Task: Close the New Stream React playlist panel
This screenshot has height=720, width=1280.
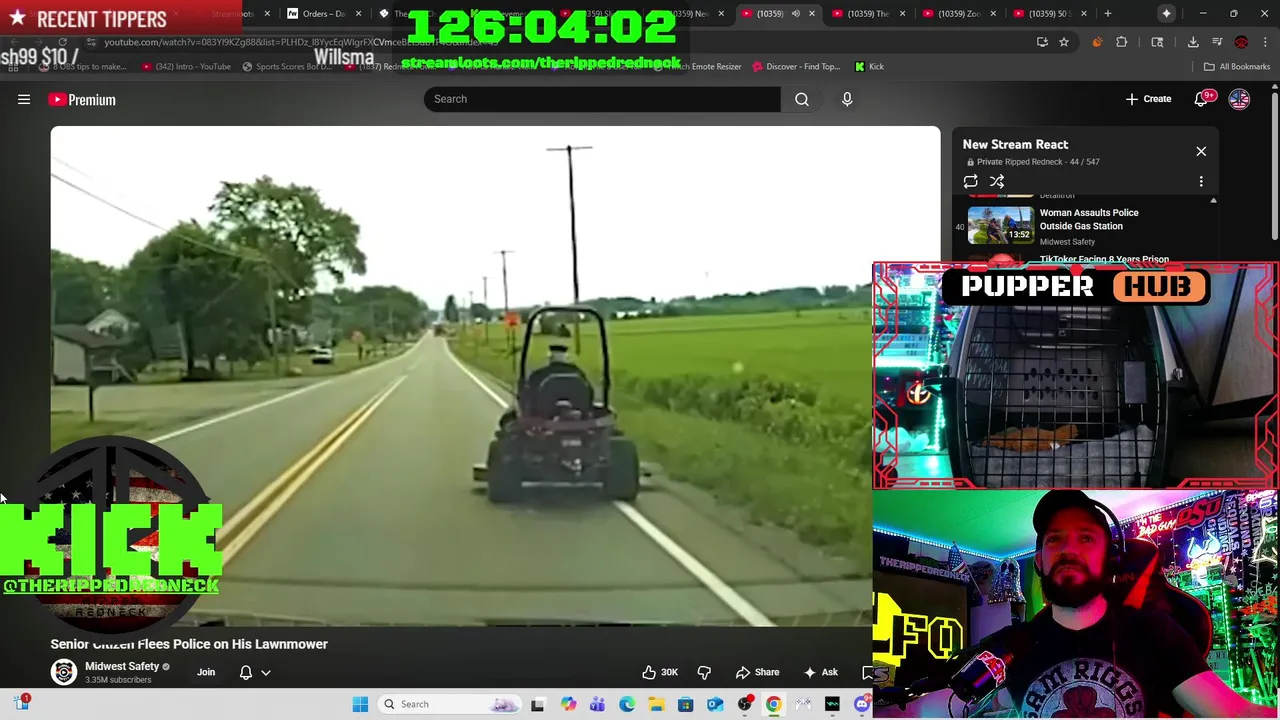Action: coord(1201,151)
